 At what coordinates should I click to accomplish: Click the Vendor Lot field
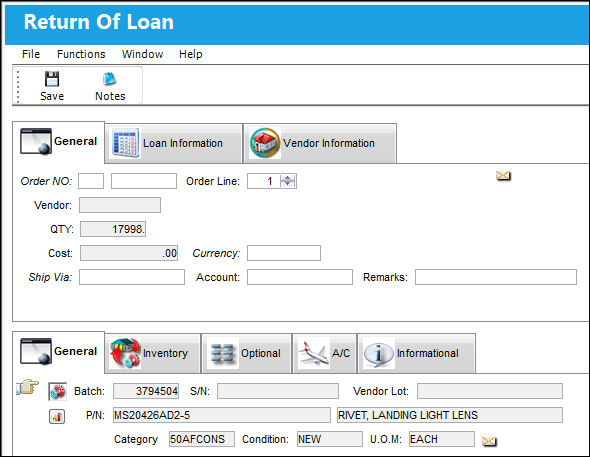490,391
